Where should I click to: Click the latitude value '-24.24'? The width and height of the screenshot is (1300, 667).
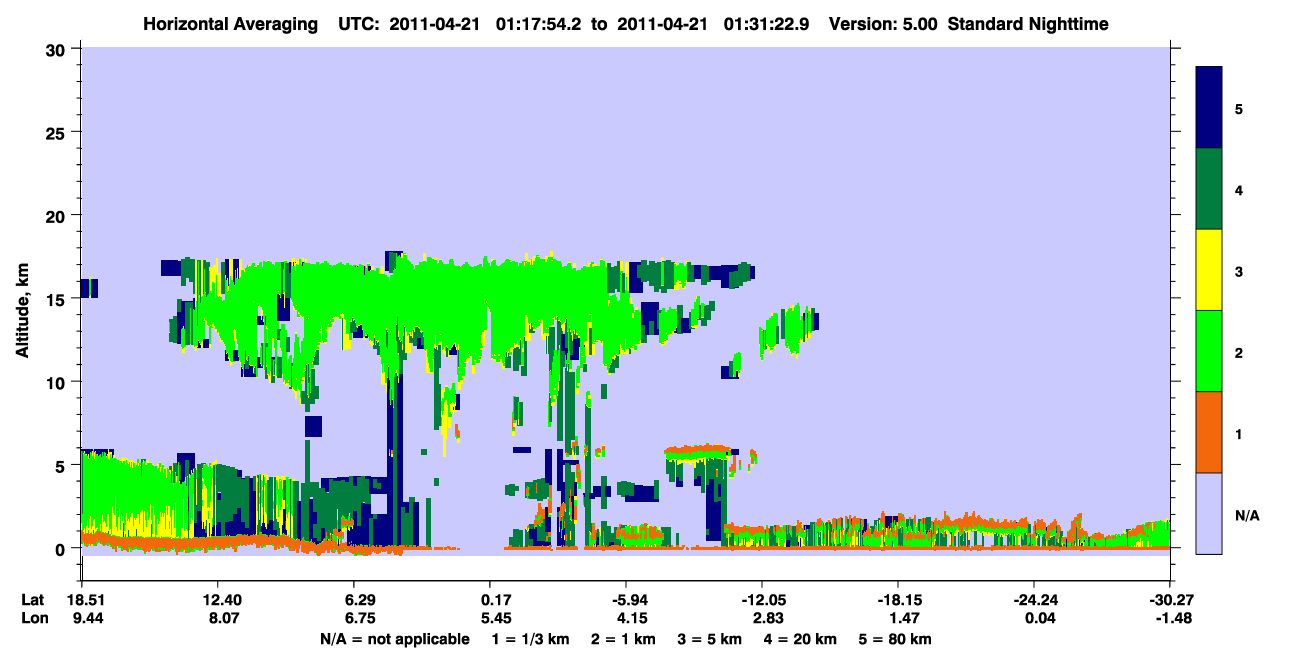point(1033,600)
